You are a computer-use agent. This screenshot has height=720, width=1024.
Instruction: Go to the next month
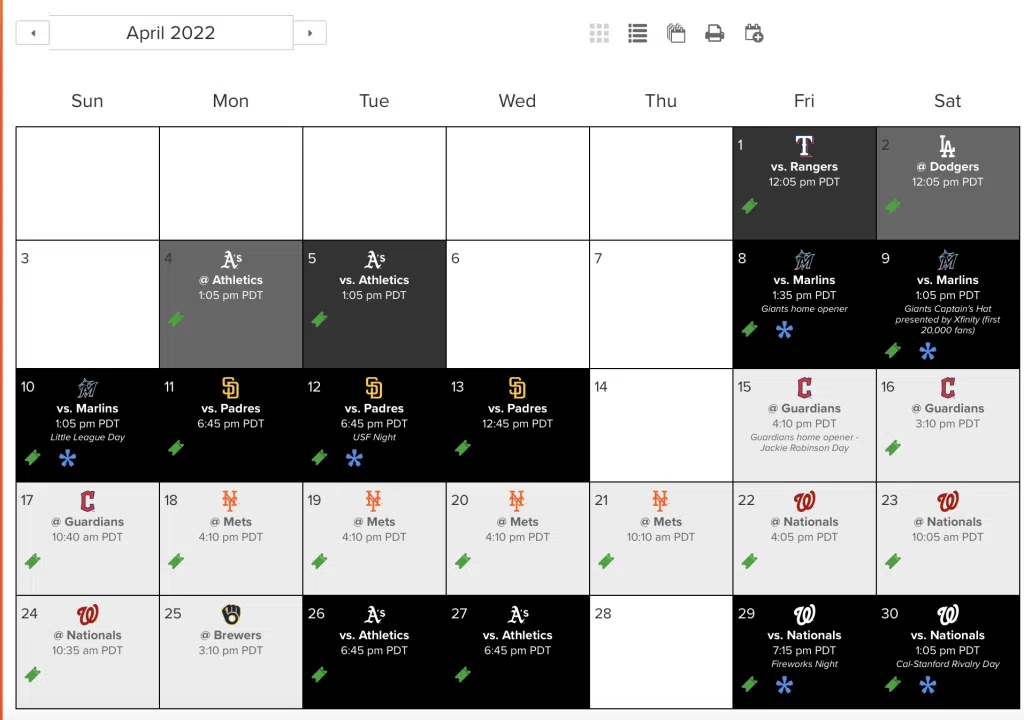310,33
